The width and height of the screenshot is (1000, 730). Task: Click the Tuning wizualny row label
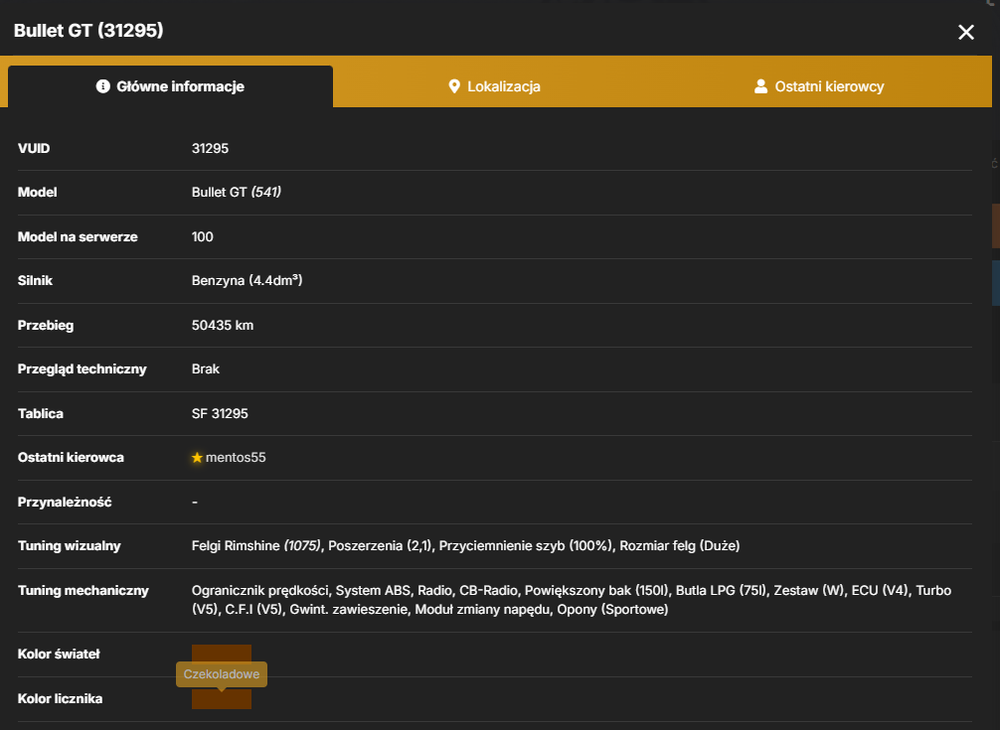pyautogui.click(x=69, y=546)
